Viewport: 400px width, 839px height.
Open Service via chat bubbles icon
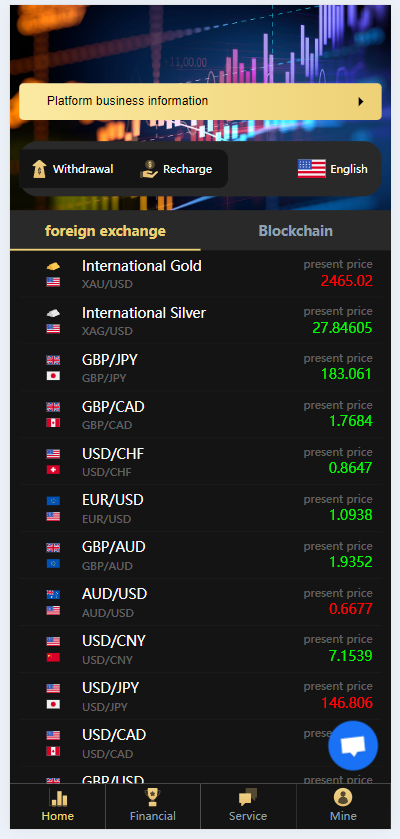point(248,797)
